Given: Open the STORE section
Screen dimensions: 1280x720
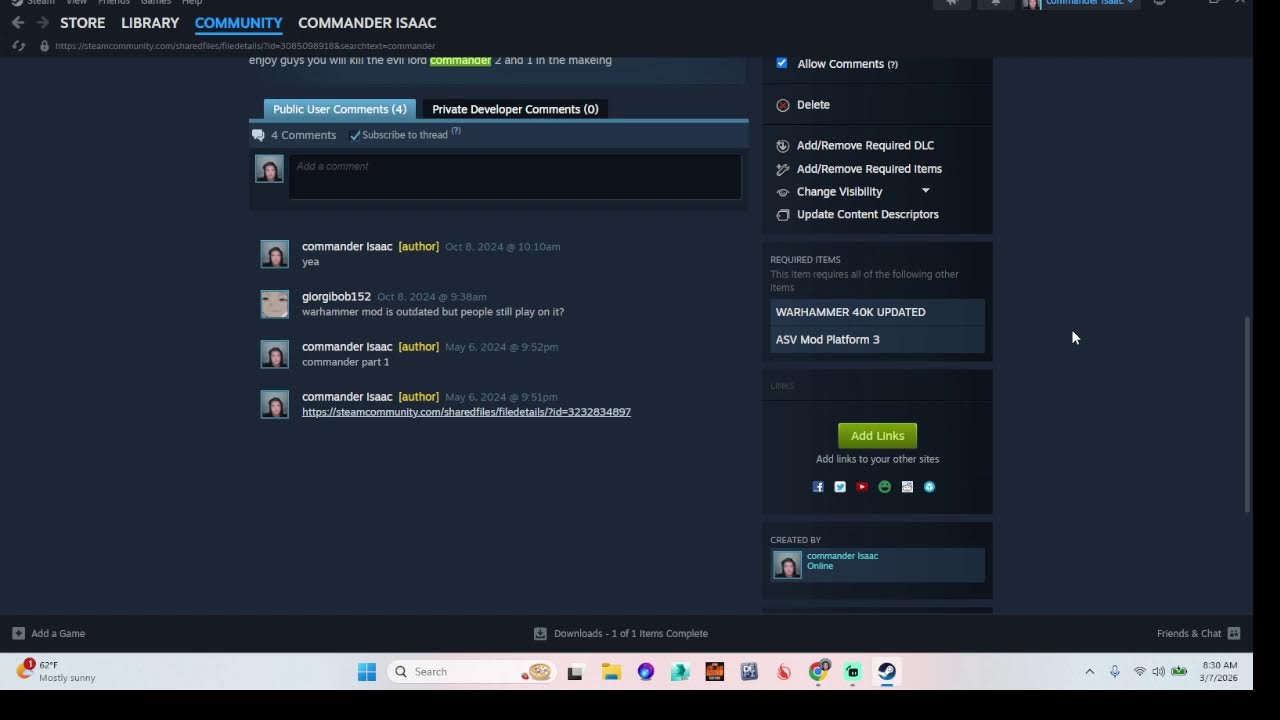Looking at the screenshot, I should click(82, 22).
